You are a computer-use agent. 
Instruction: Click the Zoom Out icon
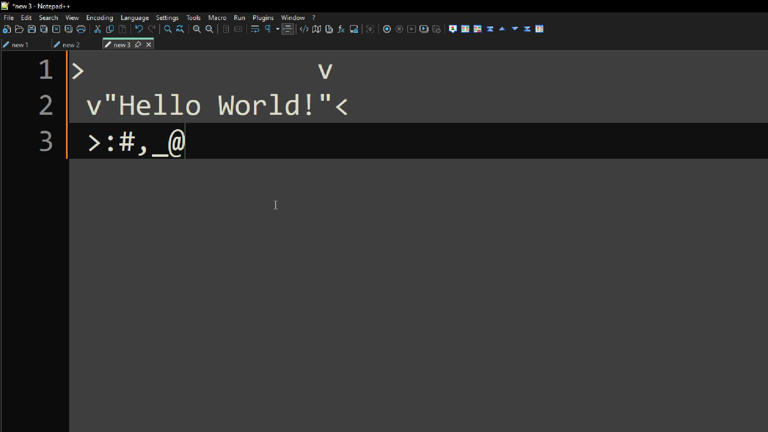(x=210, y=29)
